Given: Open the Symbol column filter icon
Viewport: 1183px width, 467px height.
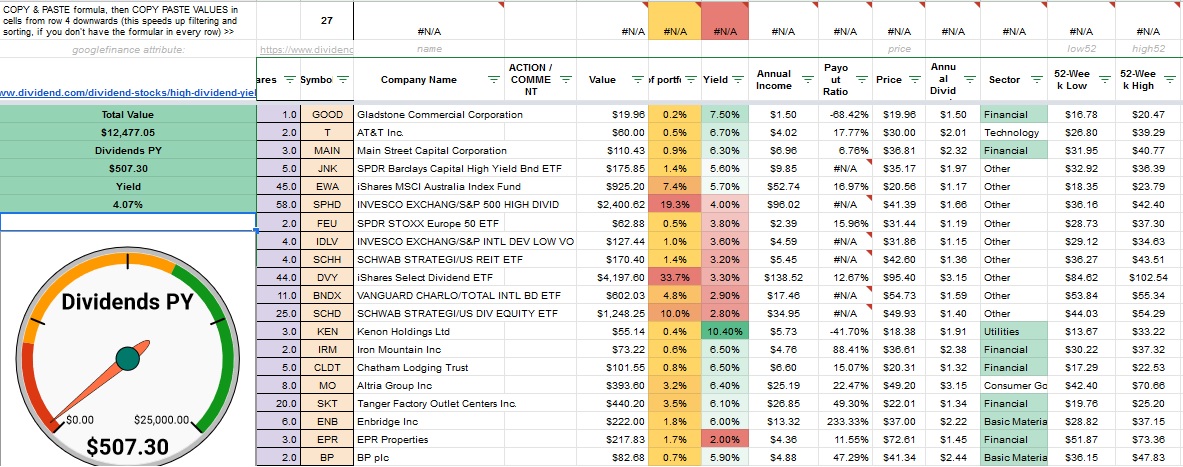Looking at the screenshot, I should pyautogui.click(x=342, y=80).
